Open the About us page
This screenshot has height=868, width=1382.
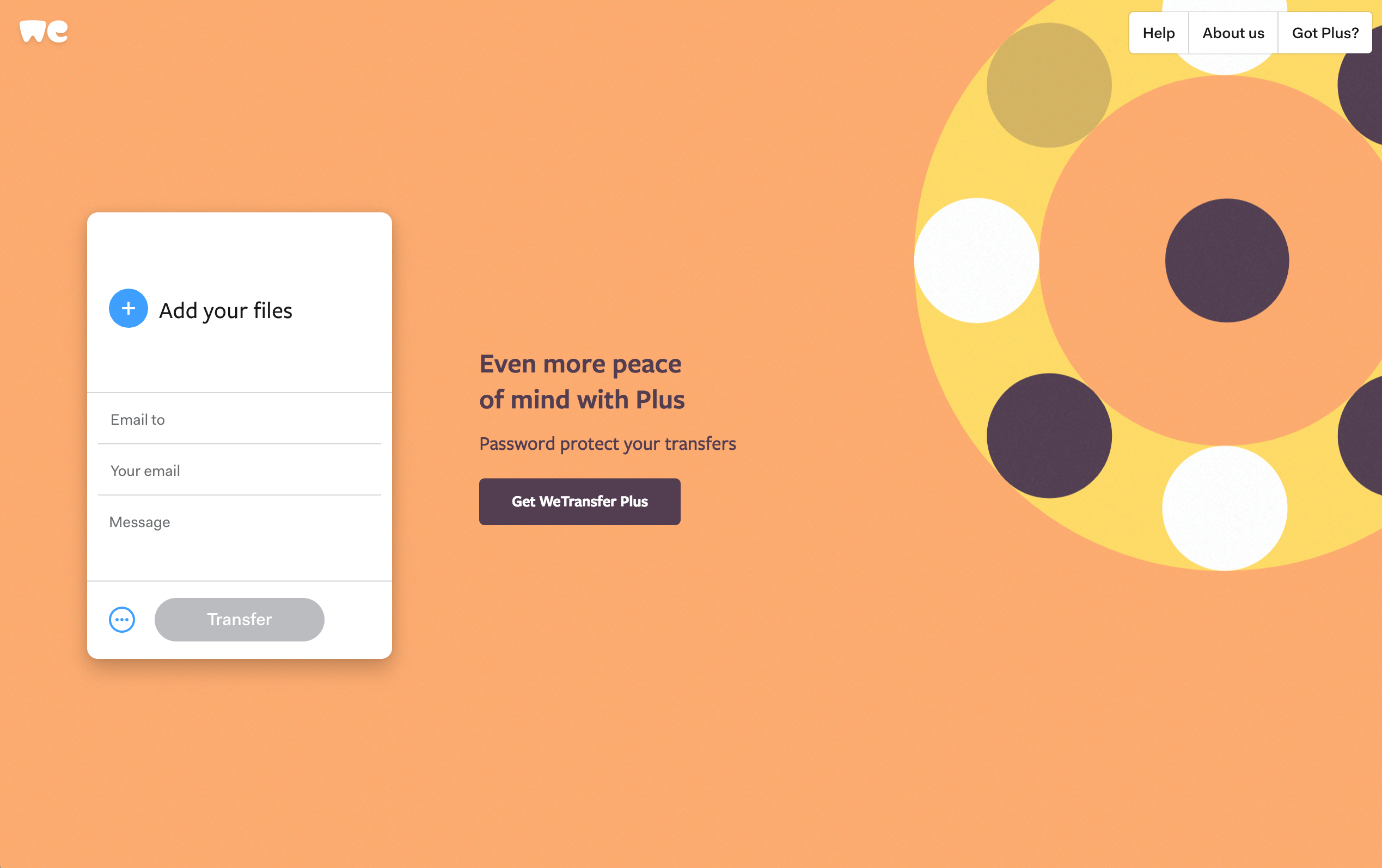[1233, 33]
